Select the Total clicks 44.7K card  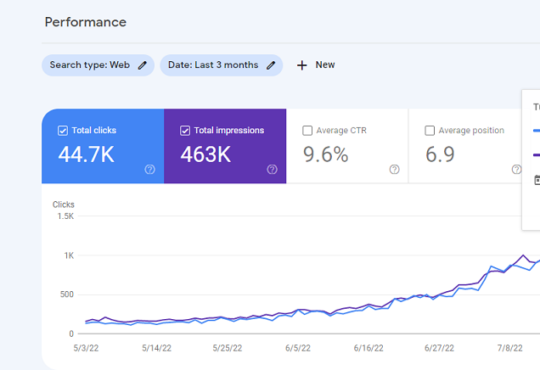click(103, 146)
